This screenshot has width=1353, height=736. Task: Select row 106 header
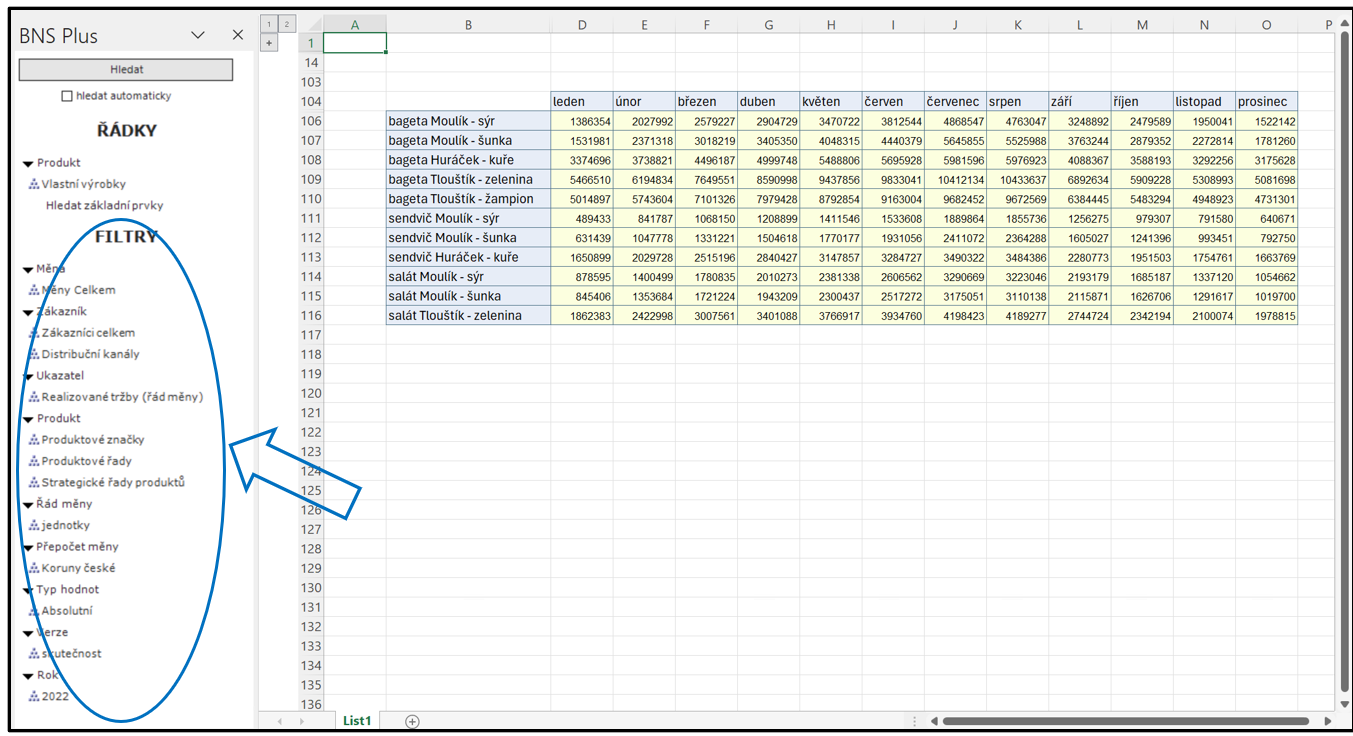point(310,121)
